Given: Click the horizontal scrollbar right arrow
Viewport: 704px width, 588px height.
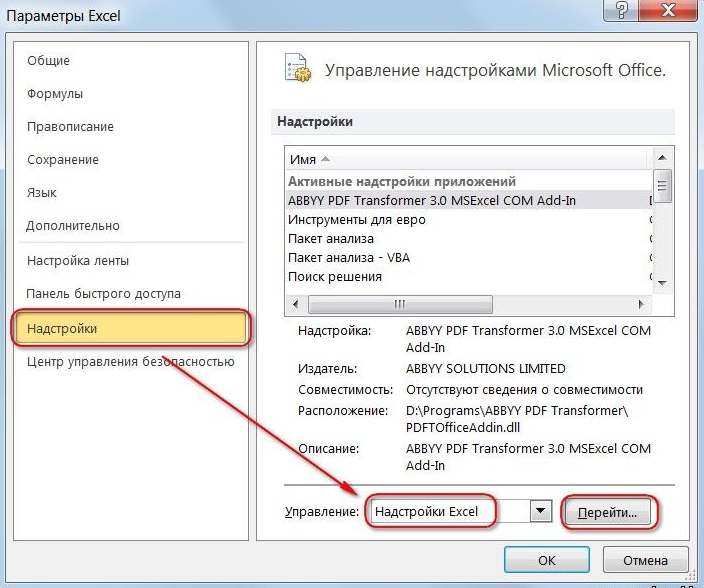Looking at the screenshot, I should click(x=641, y=304).
